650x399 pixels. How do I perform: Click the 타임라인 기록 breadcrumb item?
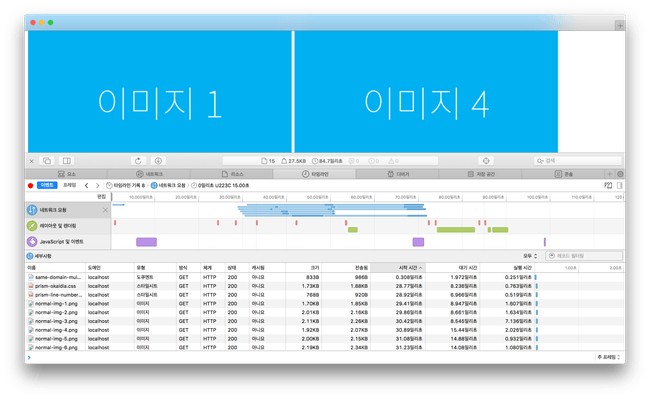click(126, 186)
